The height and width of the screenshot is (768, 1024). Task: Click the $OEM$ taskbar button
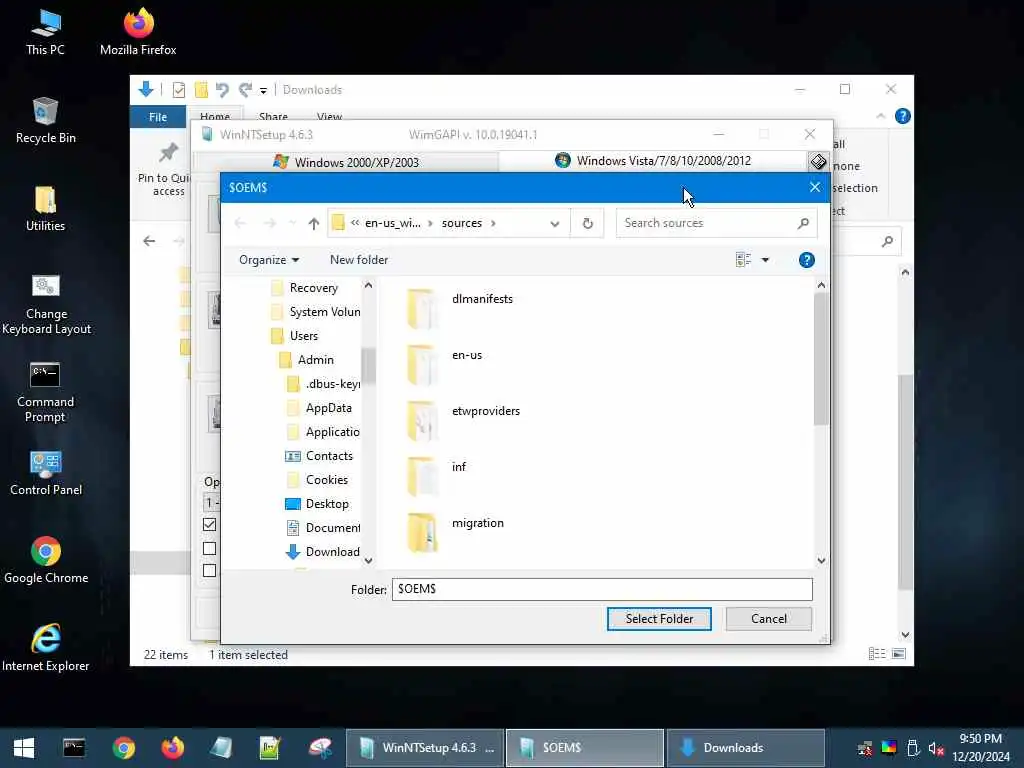point(585,748)
